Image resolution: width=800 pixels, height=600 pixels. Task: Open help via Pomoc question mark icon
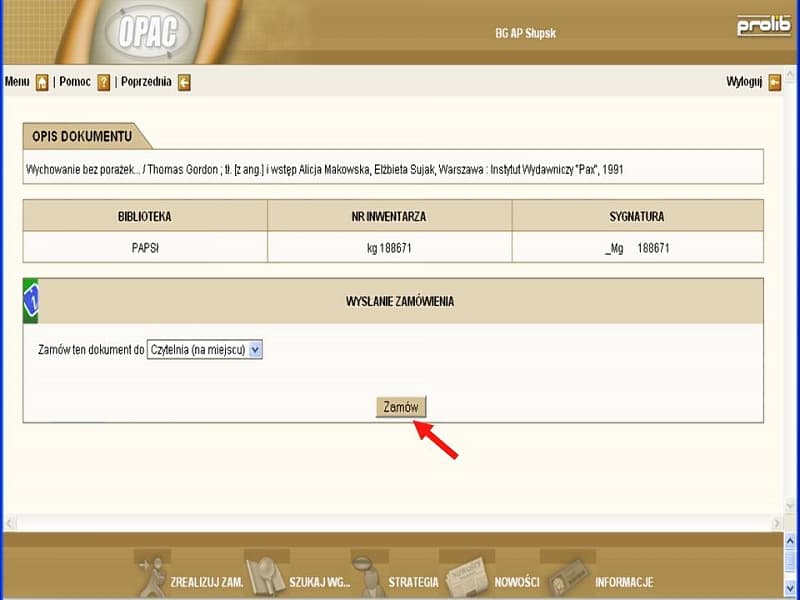[104, 83]
